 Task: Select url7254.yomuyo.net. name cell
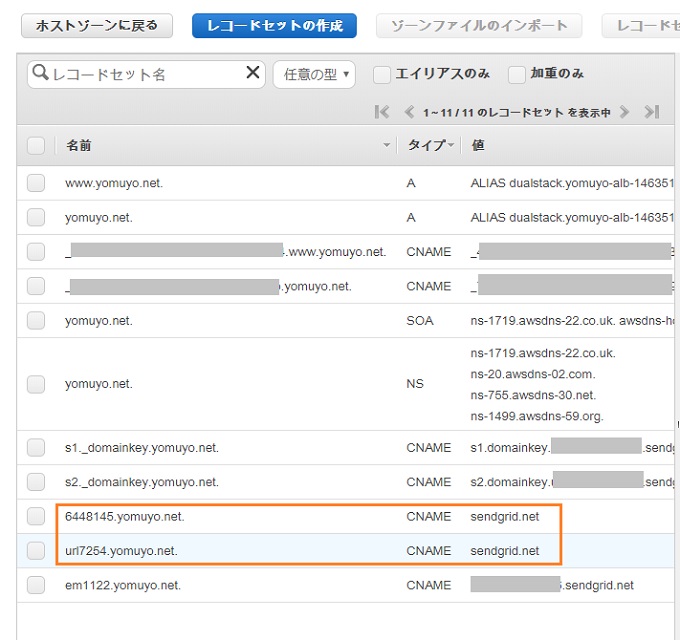point(121,551)
